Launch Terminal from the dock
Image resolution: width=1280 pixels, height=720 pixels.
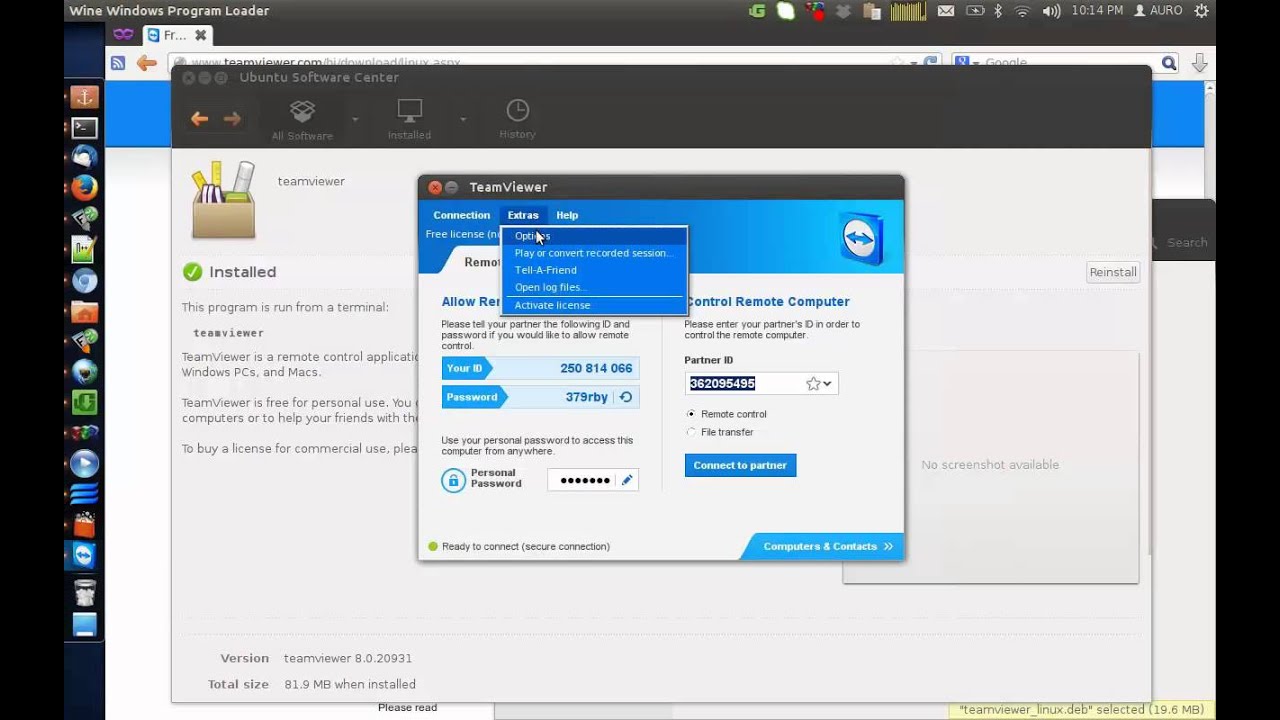[x=84, y=128]
